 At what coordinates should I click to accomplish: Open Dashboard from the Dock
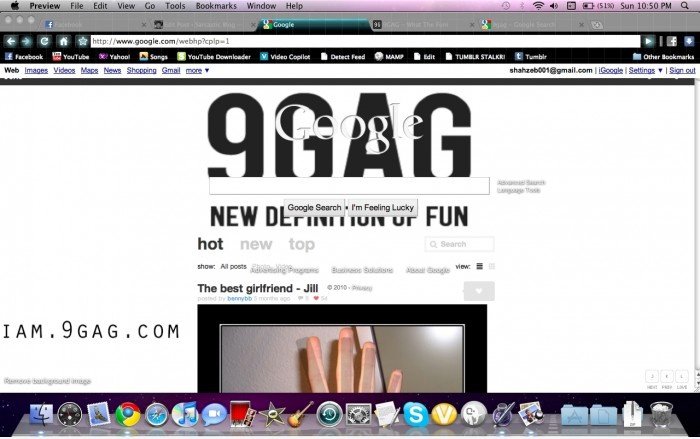70,414
